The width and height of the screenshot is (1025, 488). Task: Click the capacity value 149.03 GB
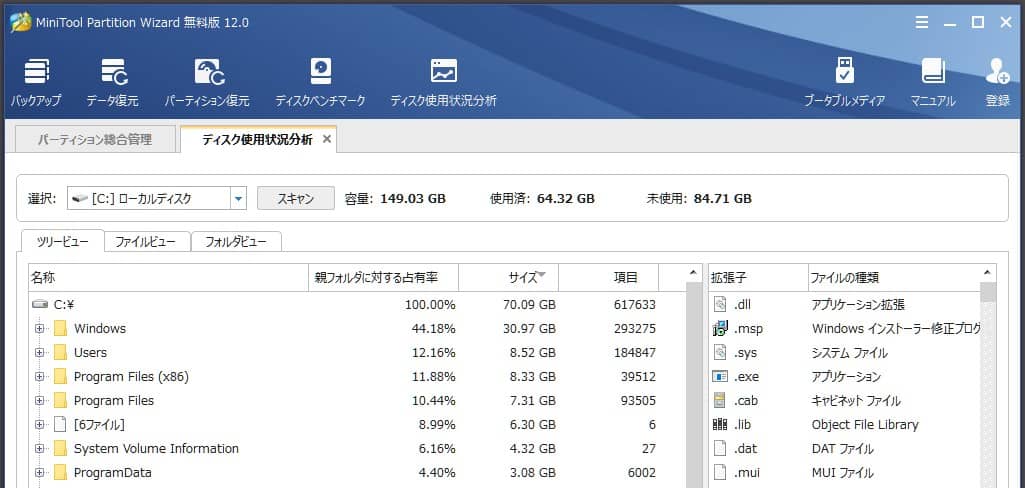(x=413, y=199)
